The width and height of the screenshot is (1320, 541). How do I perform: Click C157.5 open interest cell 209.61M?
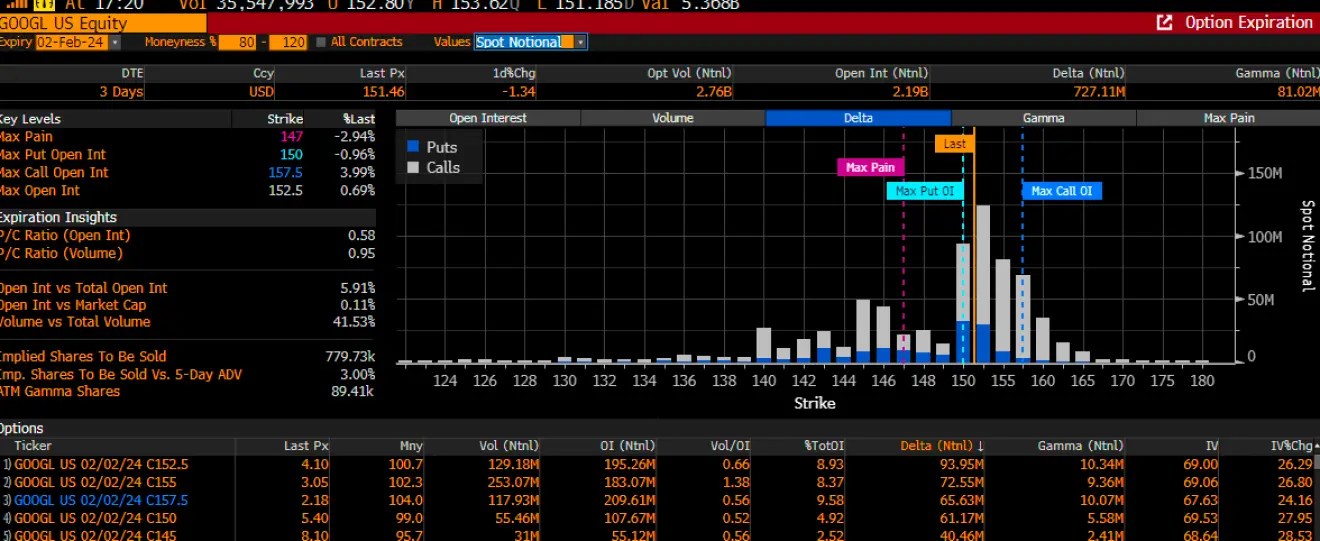pyautogui.click(x=629, y=500)
